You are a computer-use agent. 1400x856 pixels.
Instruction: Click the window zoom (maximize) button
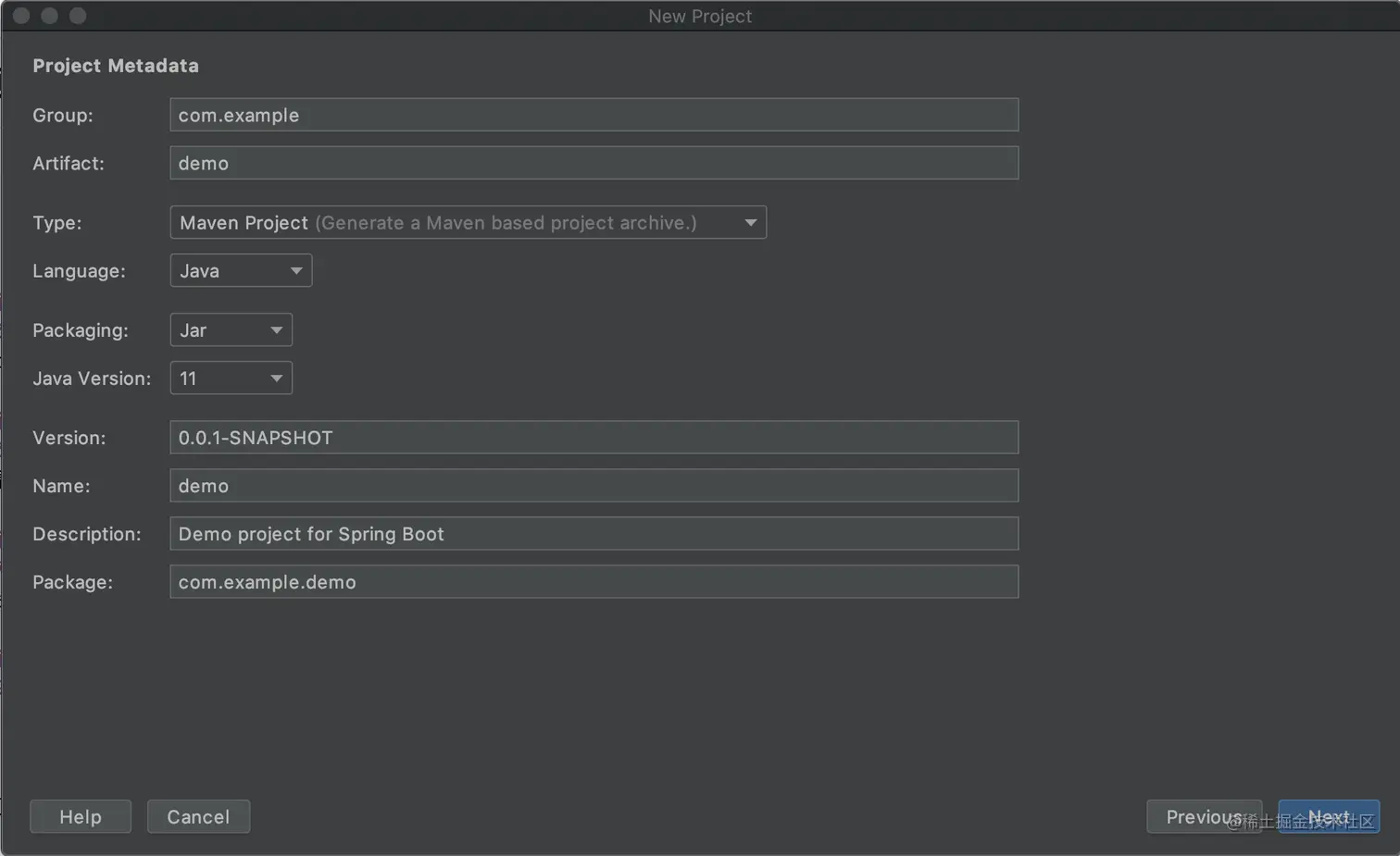78,16
